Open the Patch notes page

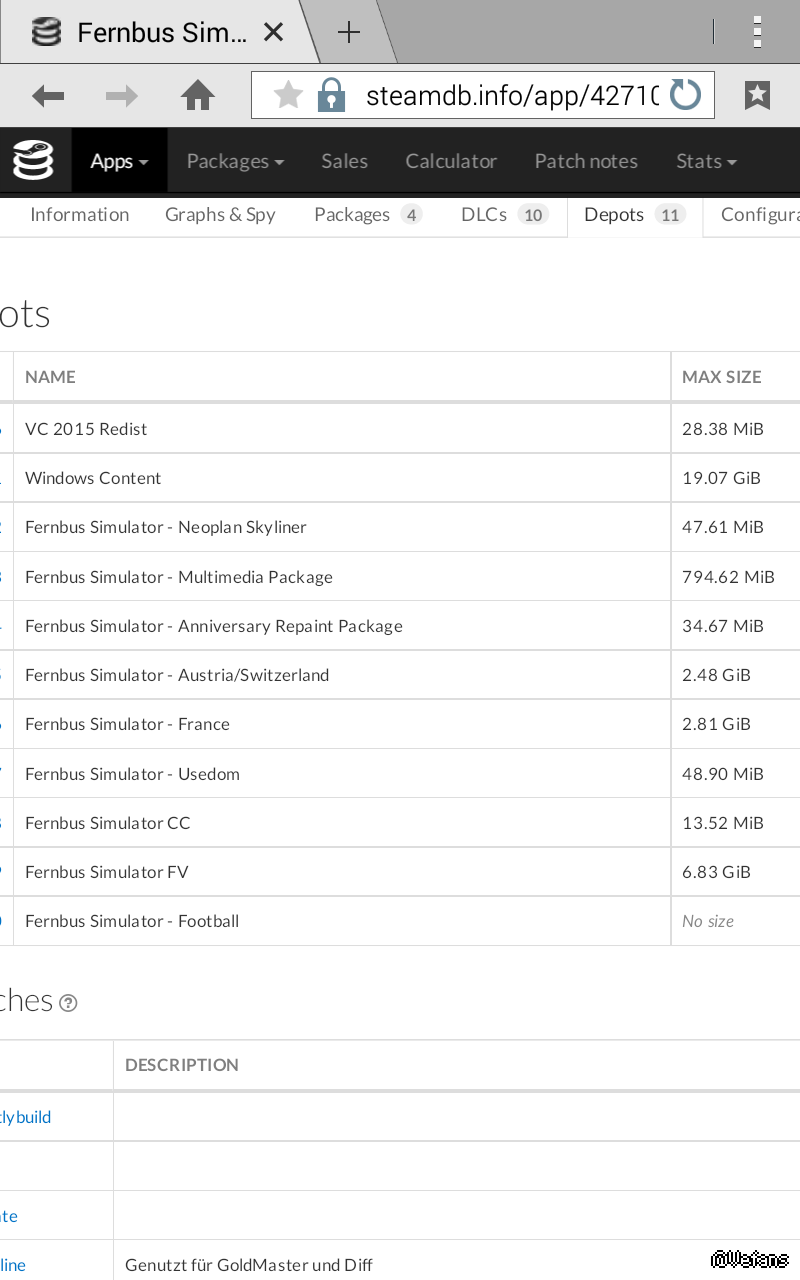(x=586, y=161)
